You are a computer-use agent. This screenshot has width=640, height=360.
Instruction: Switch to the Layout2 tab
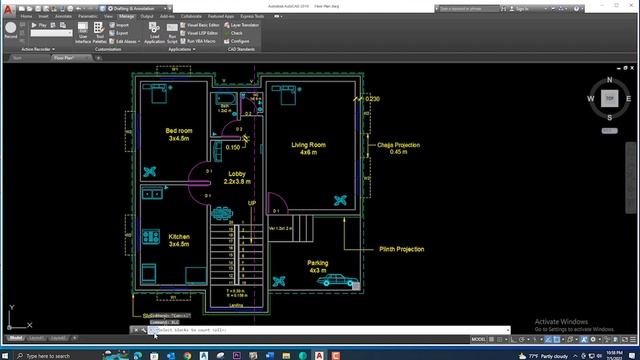click(58, 338)
